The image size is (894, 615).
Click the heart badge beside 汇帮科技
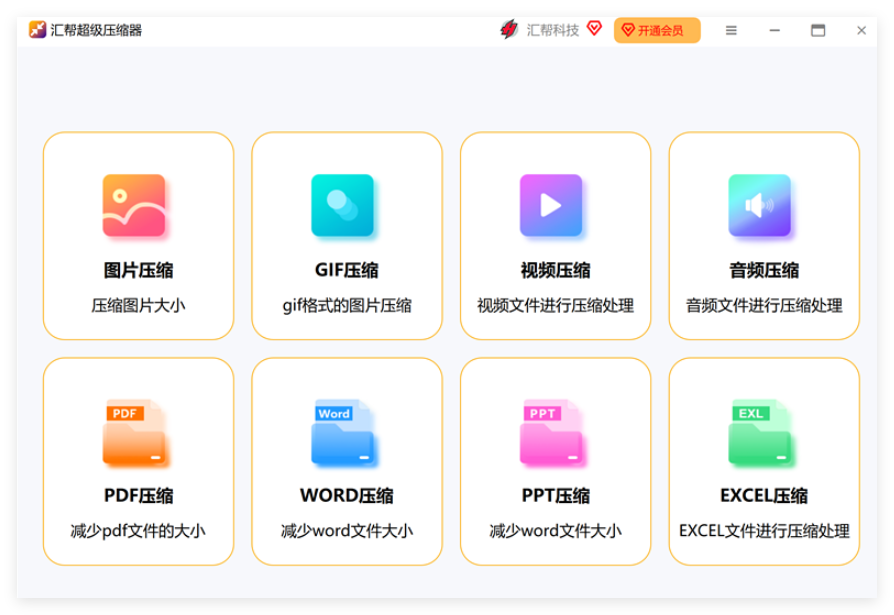point(594,29)
